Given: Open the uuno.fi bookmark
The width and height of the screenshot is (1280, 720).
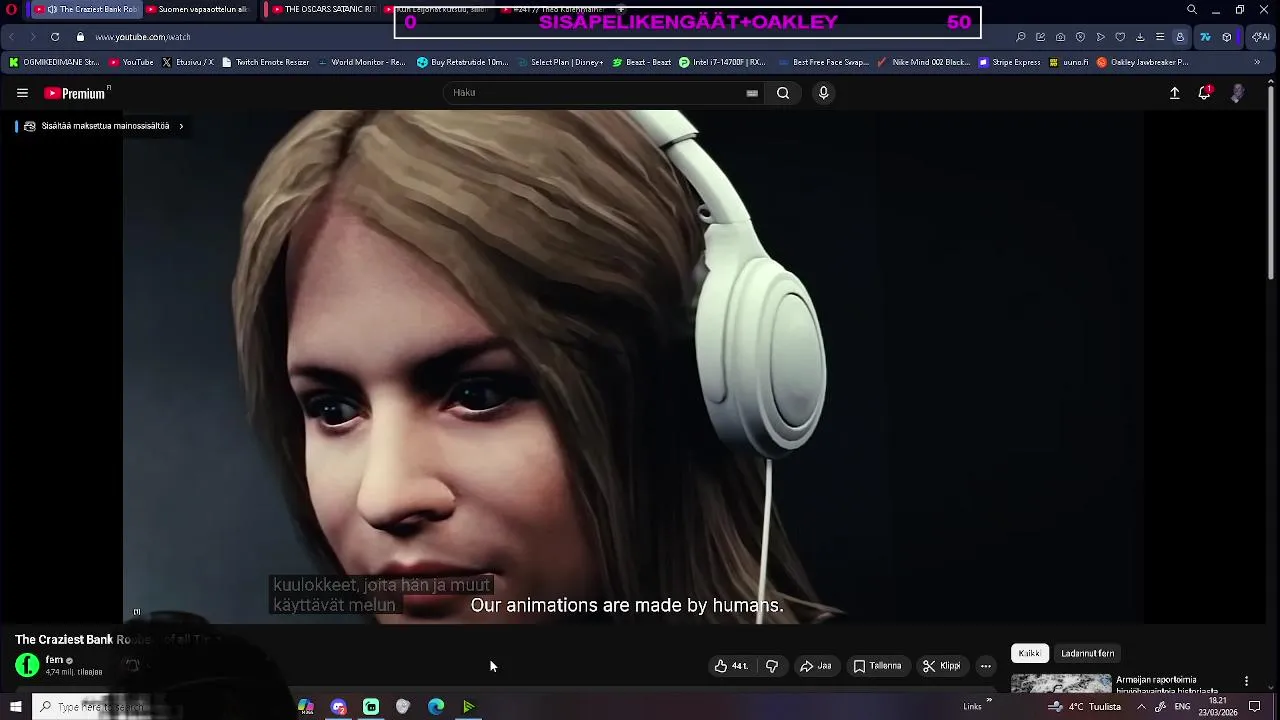Looking at the screenshot, I should [x=1068, y=62].
